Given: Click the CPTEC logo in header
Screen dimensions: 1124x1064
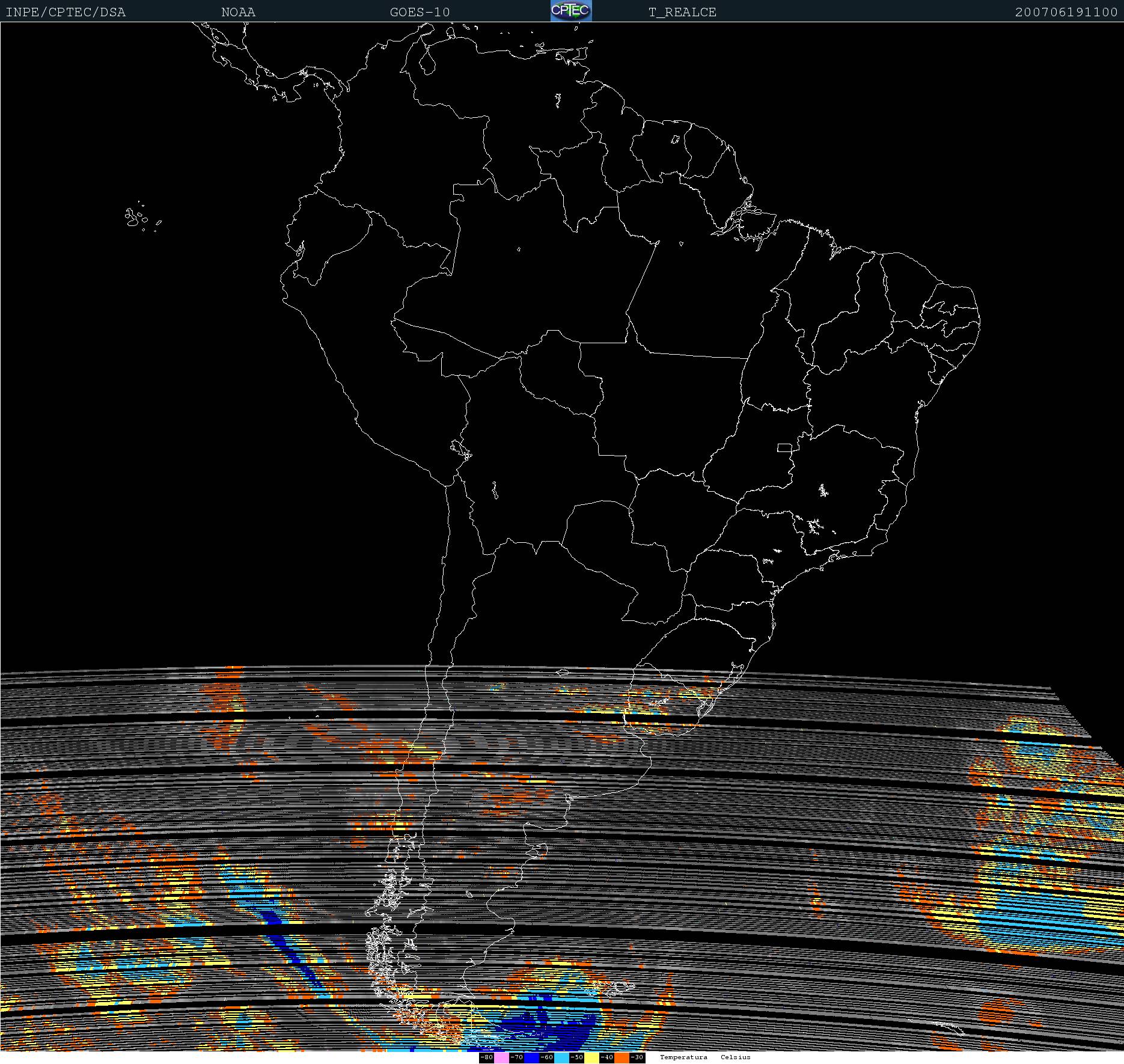Looking at the screenshot, I should 571,11.
